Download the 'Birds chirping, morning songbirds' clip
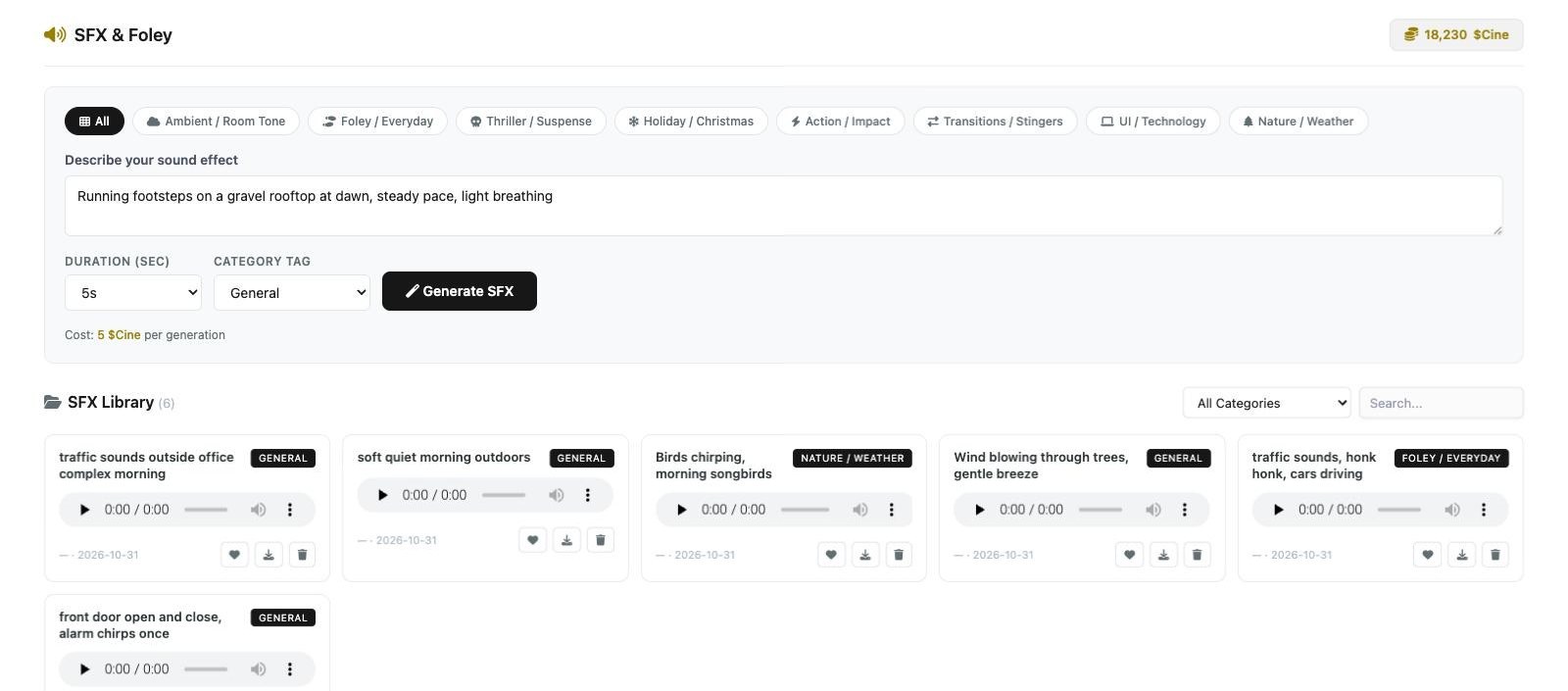 pyautogui.click(x=865, y=555)
